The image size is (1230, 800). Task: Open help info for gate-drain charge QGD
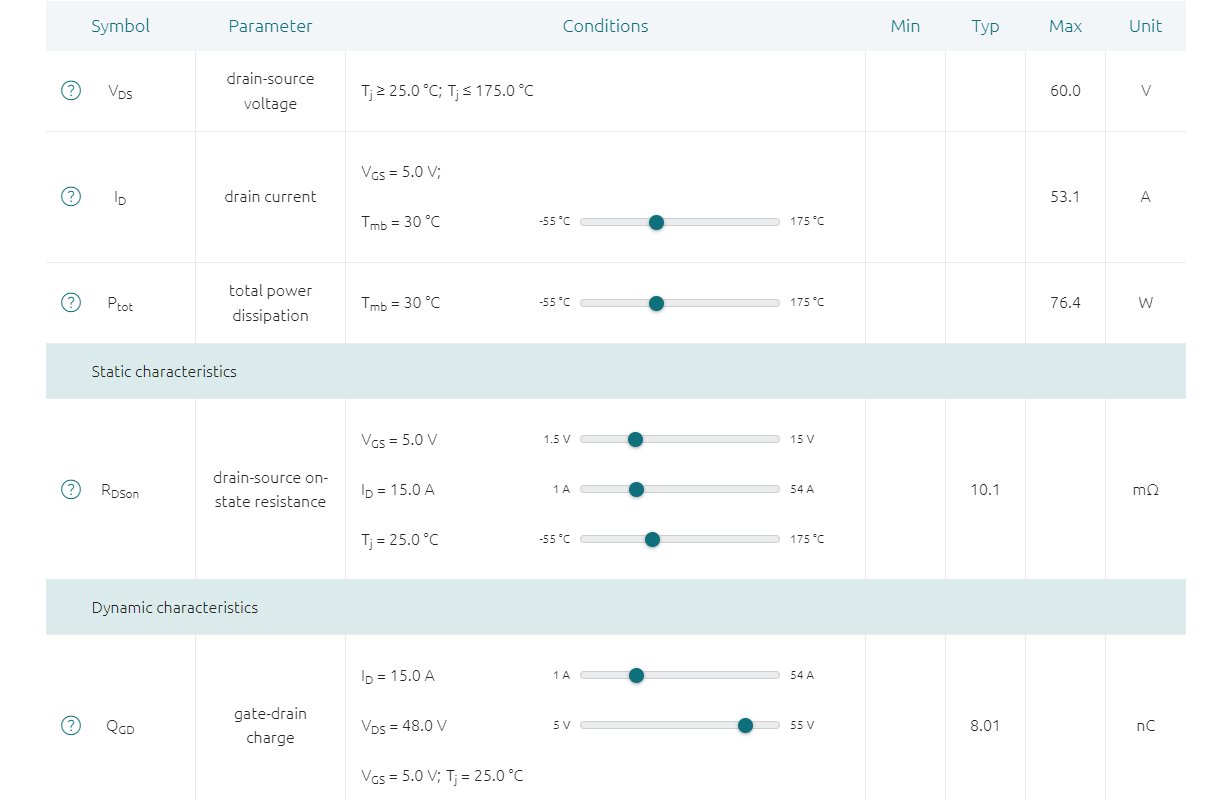[x=70, y=726]
